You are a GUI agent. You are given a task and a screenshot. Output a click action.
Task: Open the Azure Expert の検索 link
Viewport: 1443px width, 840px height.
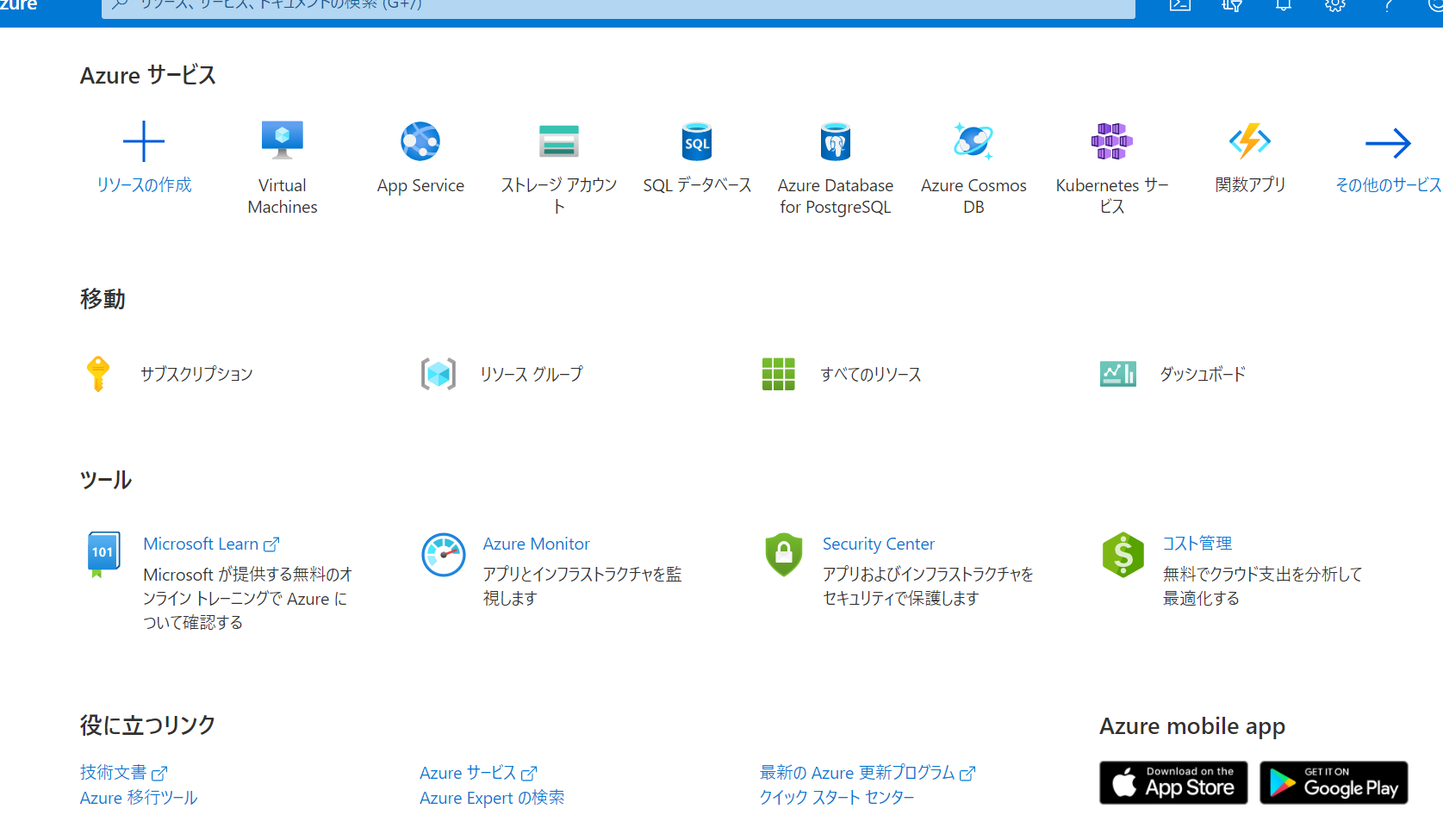(492, 798)
